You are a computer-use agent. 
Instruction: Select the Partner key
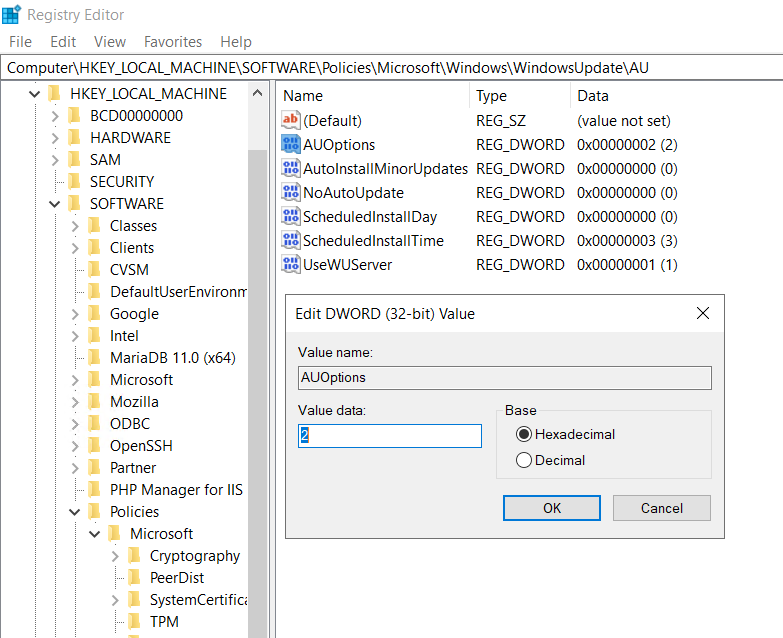(x=133, y=468)
